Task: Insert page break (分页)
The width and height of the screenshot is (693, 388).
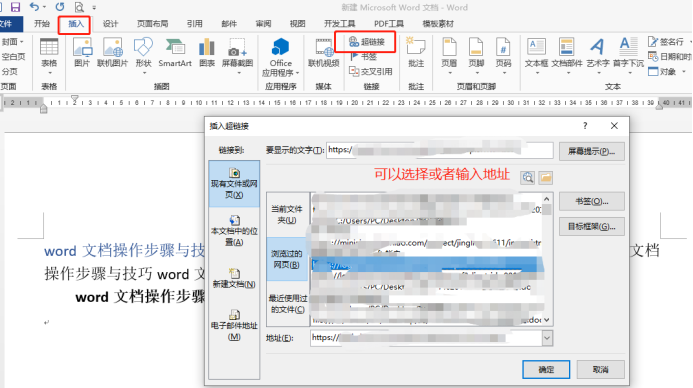Action: [9, 71]
